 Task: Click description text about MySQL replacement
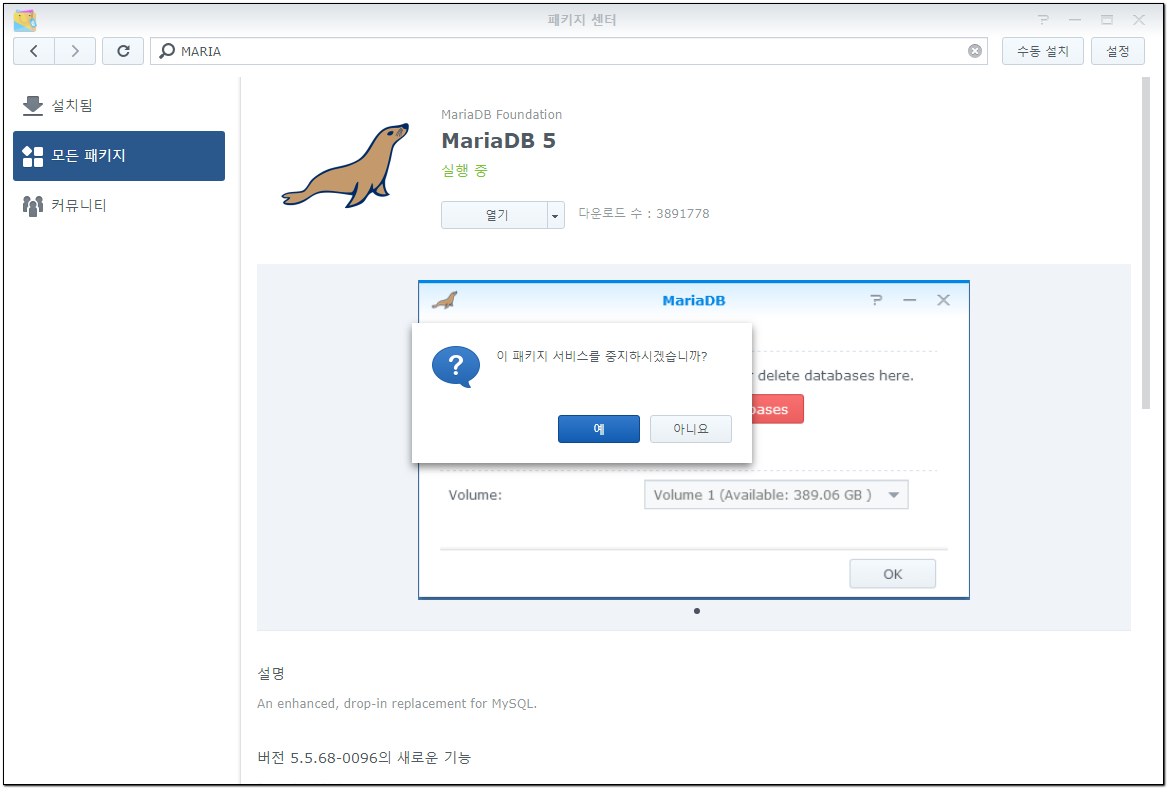tap(397, 703)
